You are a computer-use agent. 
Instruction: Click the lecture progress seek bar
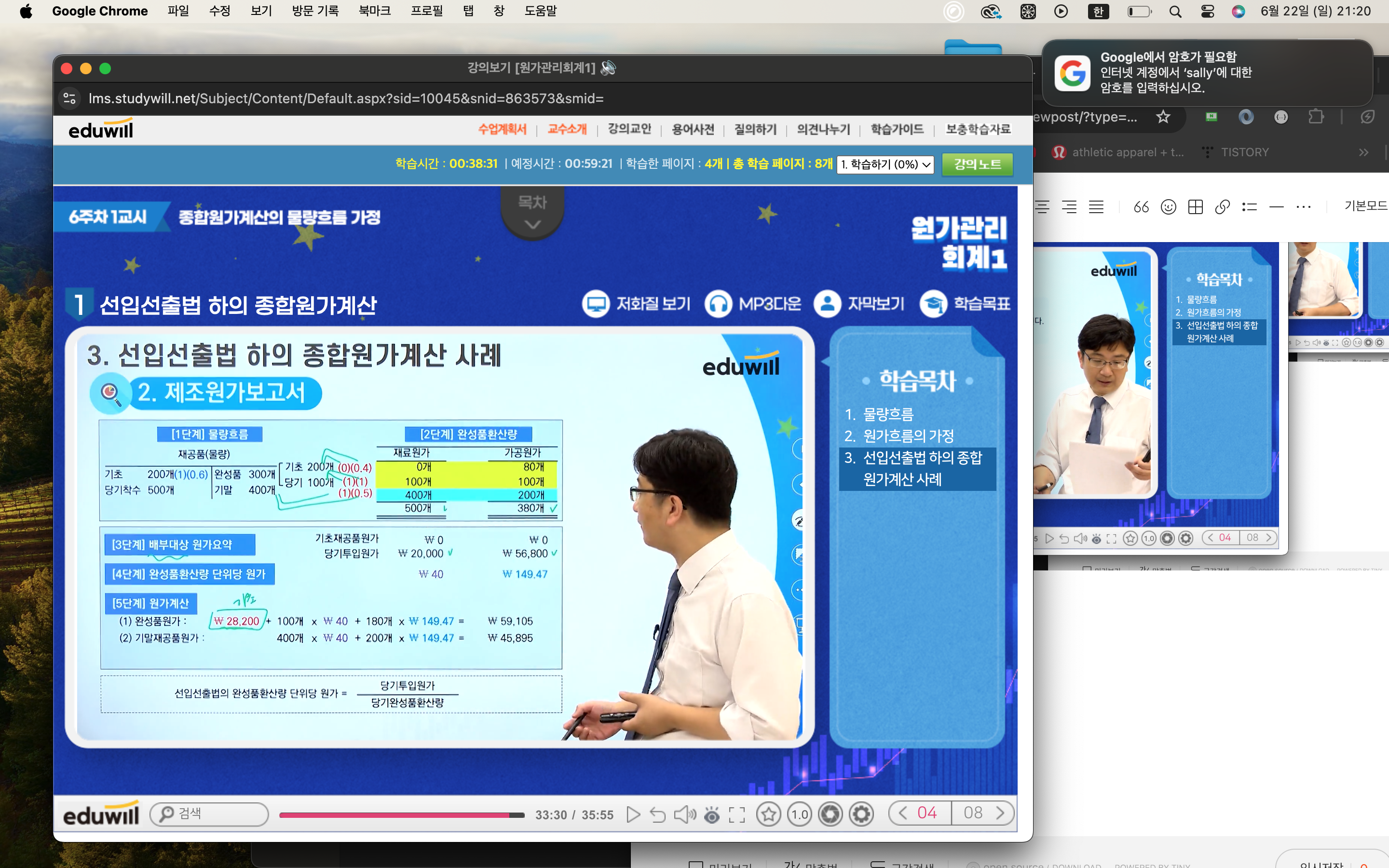[x=401, y=814]
